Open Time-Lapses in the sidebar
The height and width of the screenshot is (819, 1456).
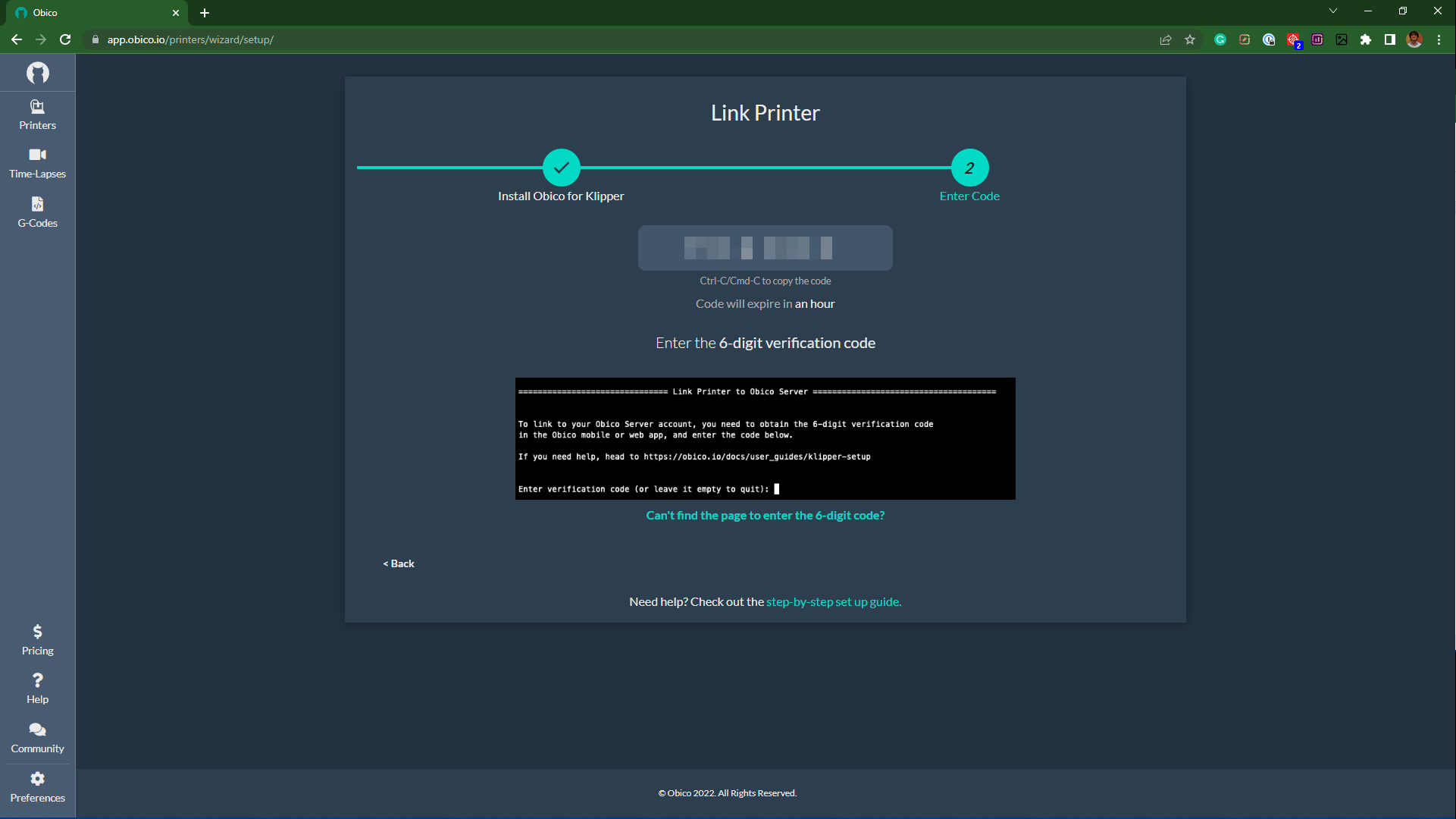click(37, 163)
